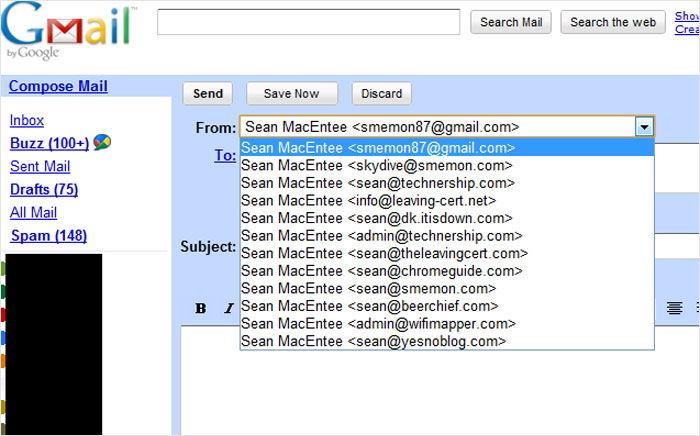
Task: Choose skydive@smemon.com as sender
Action: pyautogui.click(x=376, y=165)
